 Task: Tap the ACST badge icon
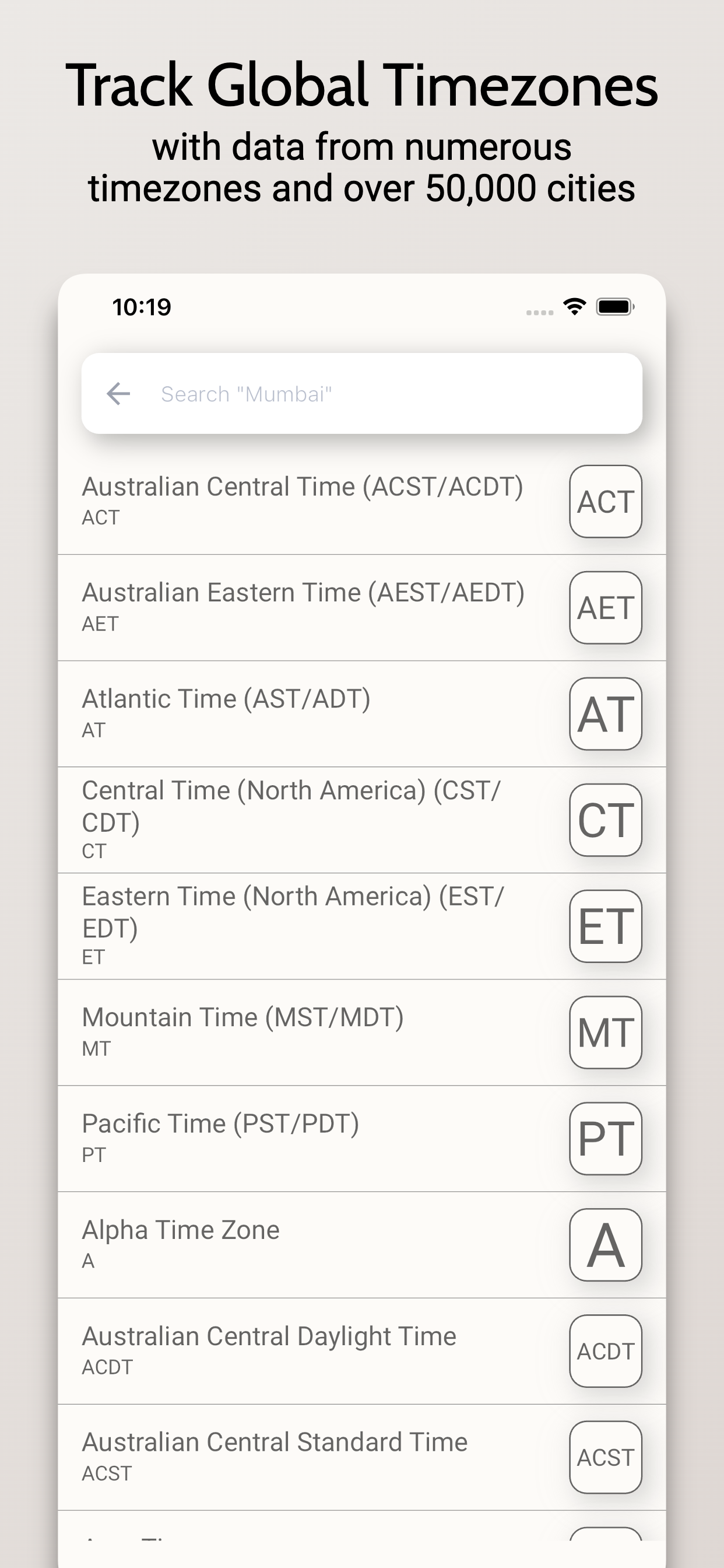click(x=605, y=1457)
